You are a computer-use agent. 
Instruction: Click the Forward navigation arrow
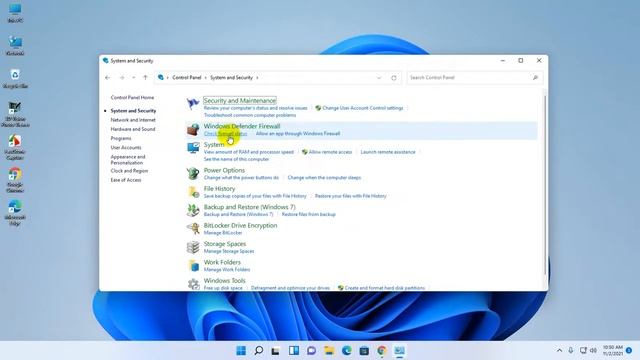point(122,78)
